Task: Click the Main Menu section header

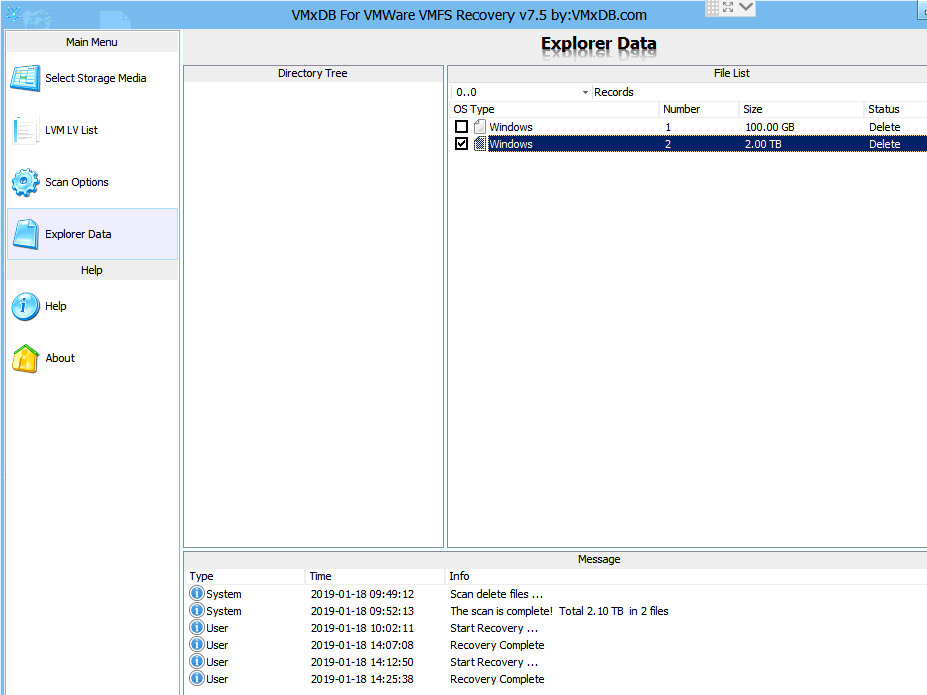Action: coord(92,42)
